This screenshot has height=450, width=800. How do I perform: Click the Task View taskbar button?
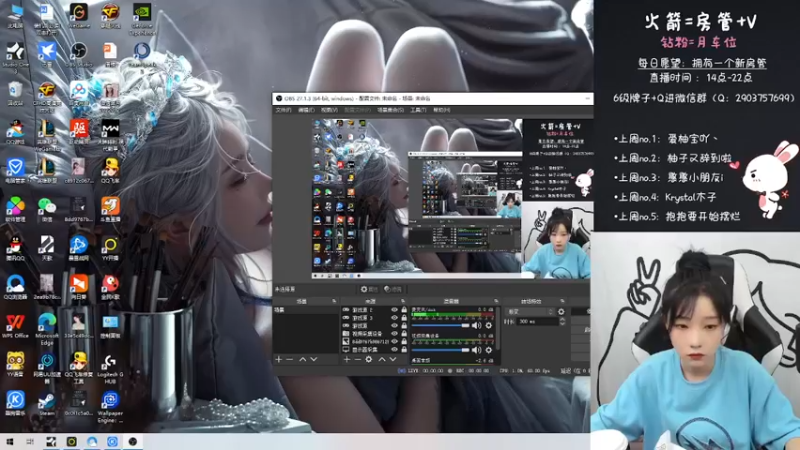click(x=30, y=441)
